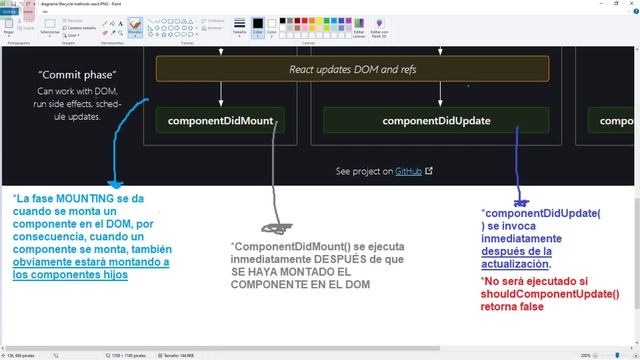Open Paint help question mark icon
The image size is (640, 360).
click(636, 11)
